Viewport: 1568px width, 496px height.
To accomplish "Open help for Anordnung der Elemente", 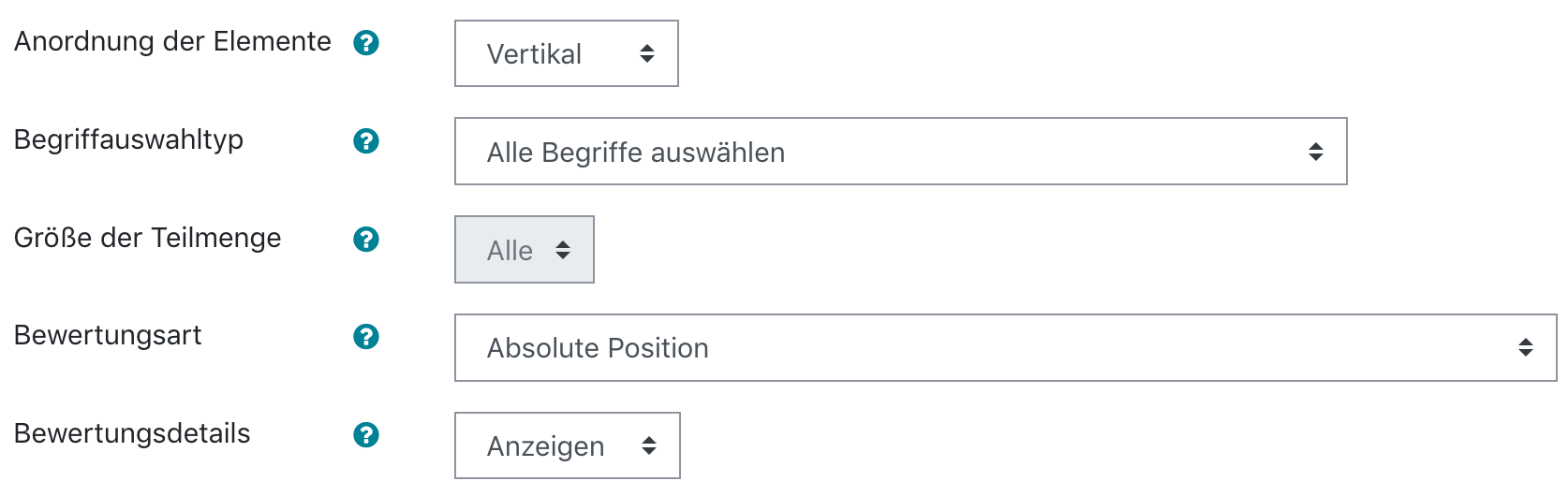I will tap(366, 43).
